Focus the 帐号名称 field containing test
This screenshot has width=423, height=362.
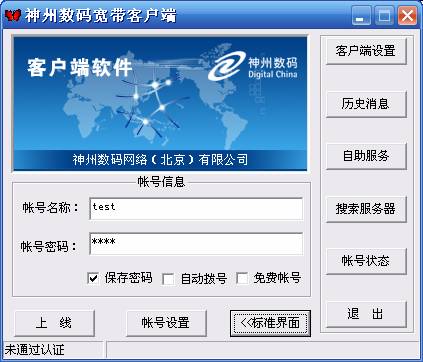(196, 209)
